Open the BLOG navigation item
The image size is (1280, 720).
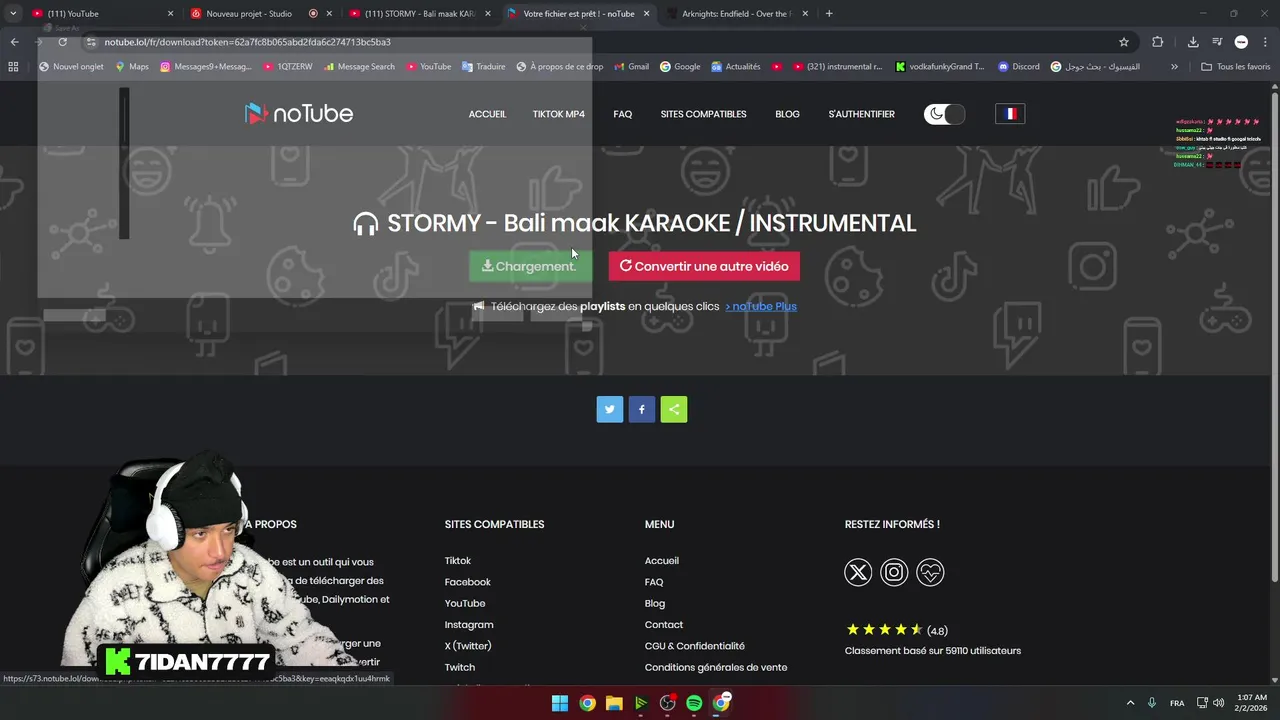(787, 114)
